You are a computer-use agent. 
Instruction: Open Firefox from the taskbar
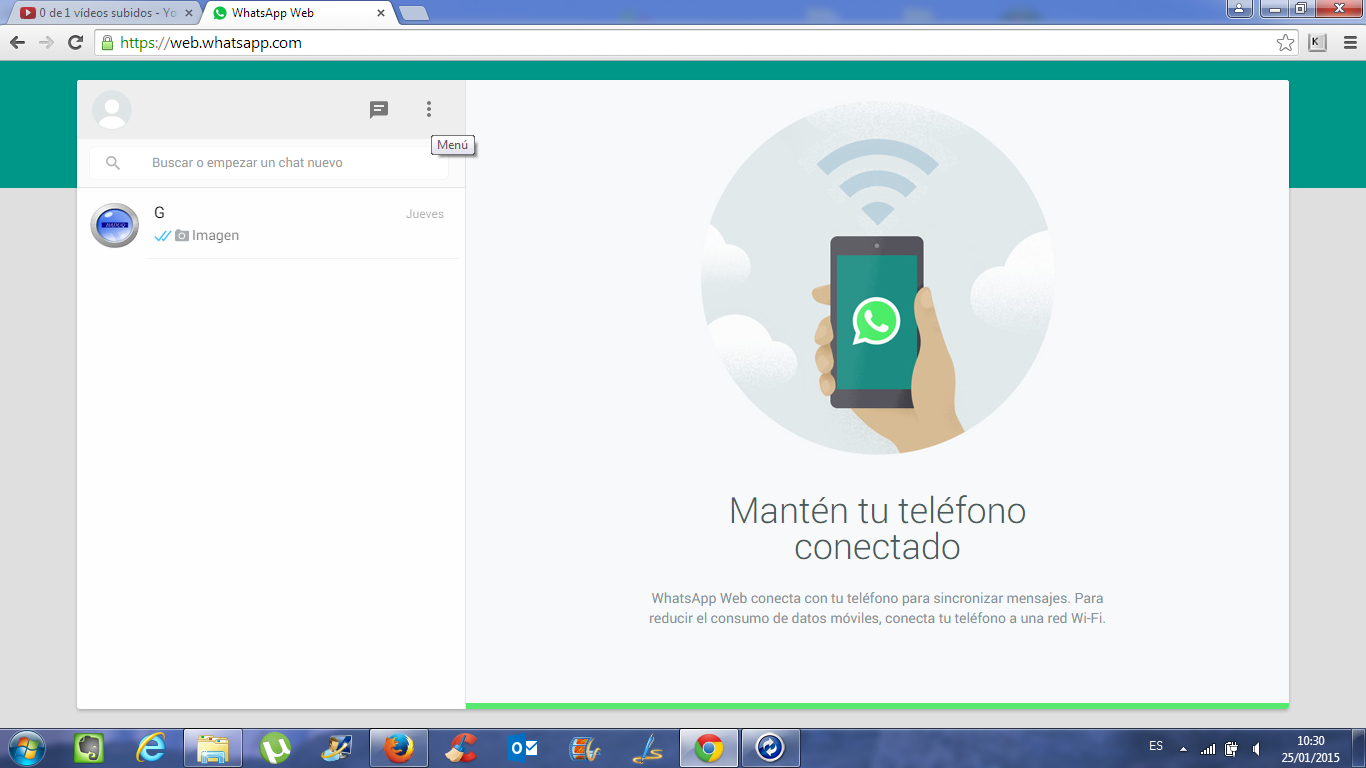coord(398,748)
